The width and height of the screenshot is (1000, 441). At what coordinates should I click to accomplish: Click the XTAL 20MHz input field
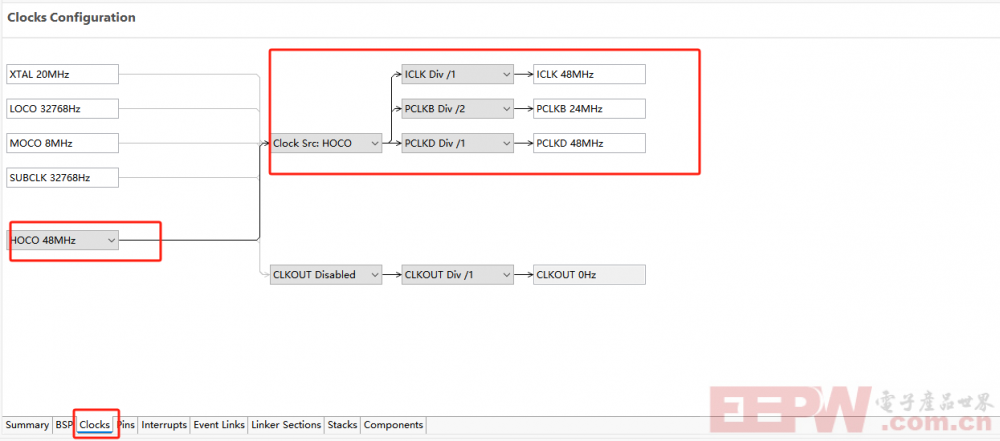(62, 74)
